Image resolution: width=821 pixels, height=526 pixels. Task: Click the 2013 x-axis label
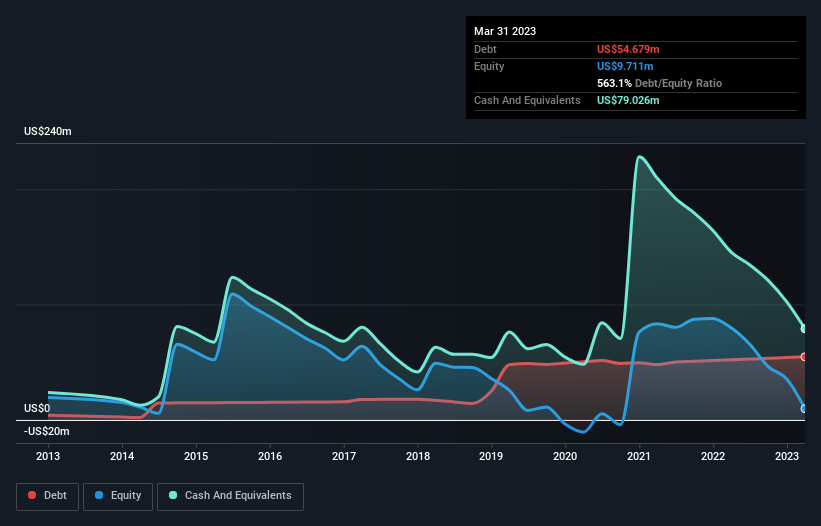48,456
